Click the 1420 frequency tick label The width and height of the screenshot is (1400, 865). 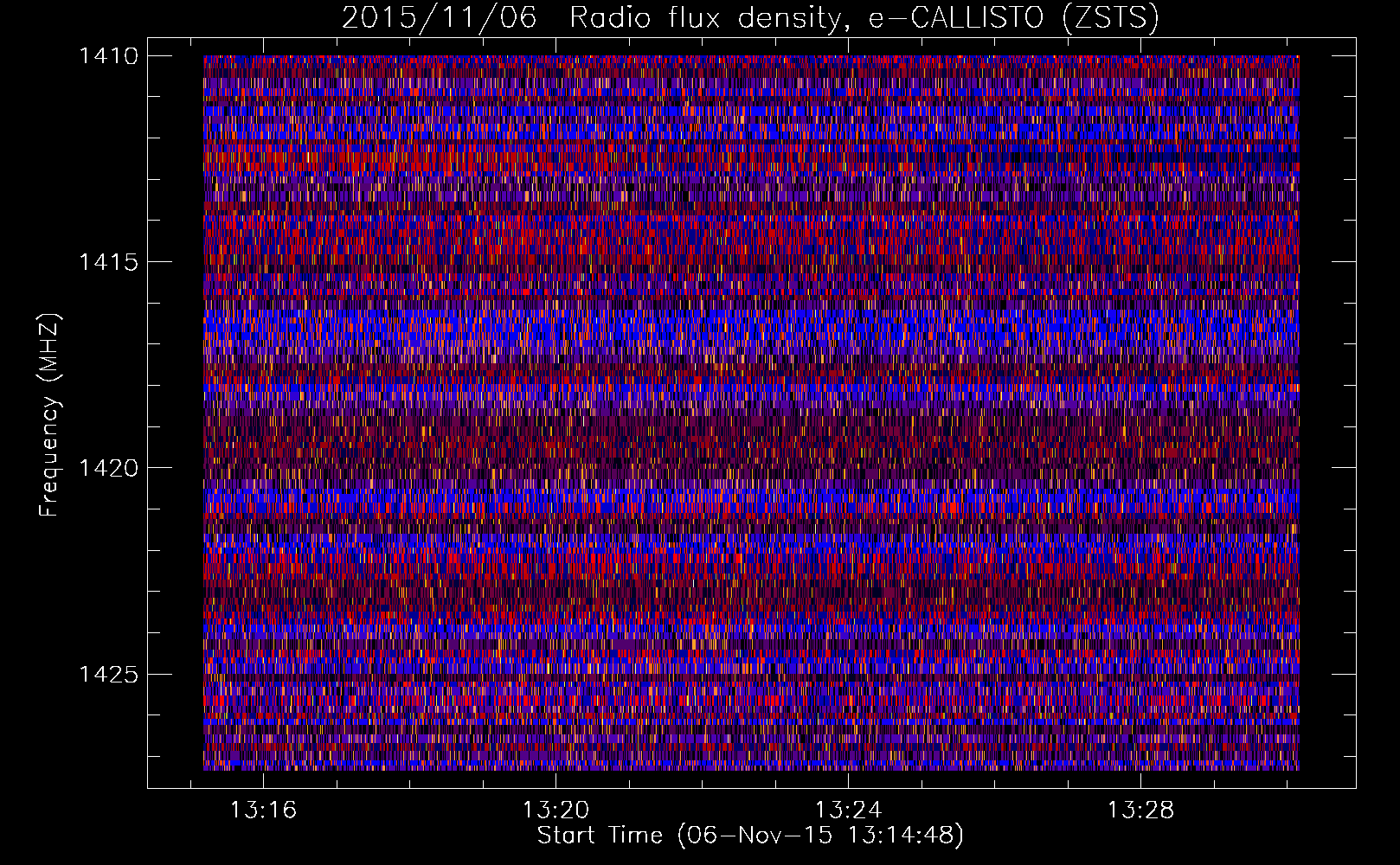coord(108,468)
